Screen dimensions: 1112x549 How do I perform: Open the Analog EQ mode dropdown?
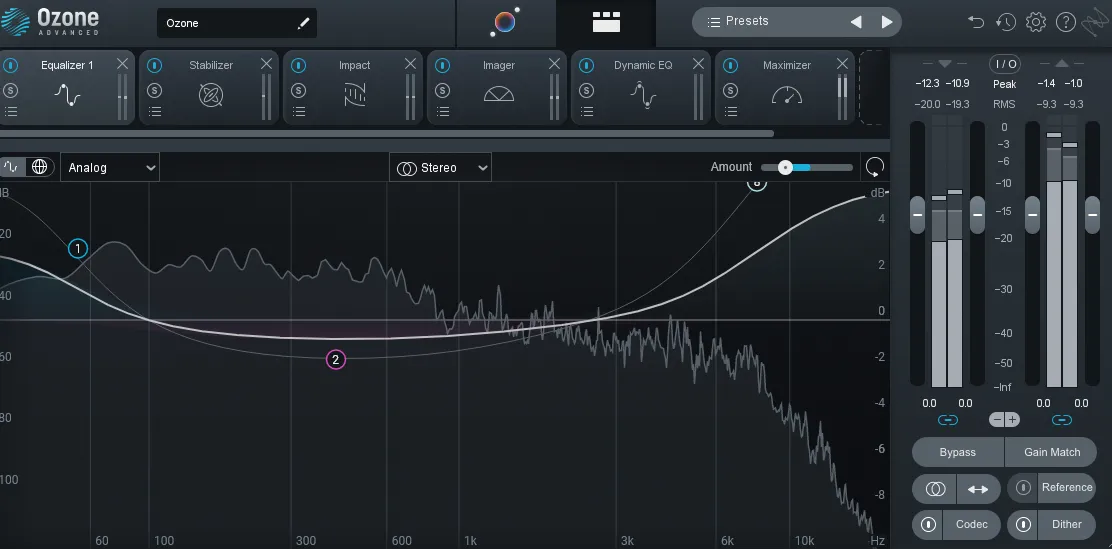pos(110,167)
